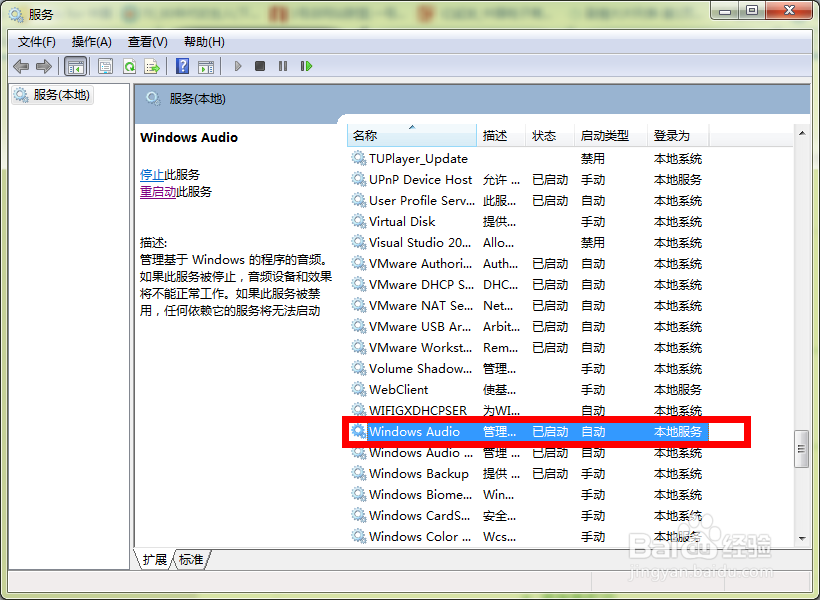This screenshot has height=600, width=820.
Task: Click the Refresh toolbar icon
Action: (129, 66)
